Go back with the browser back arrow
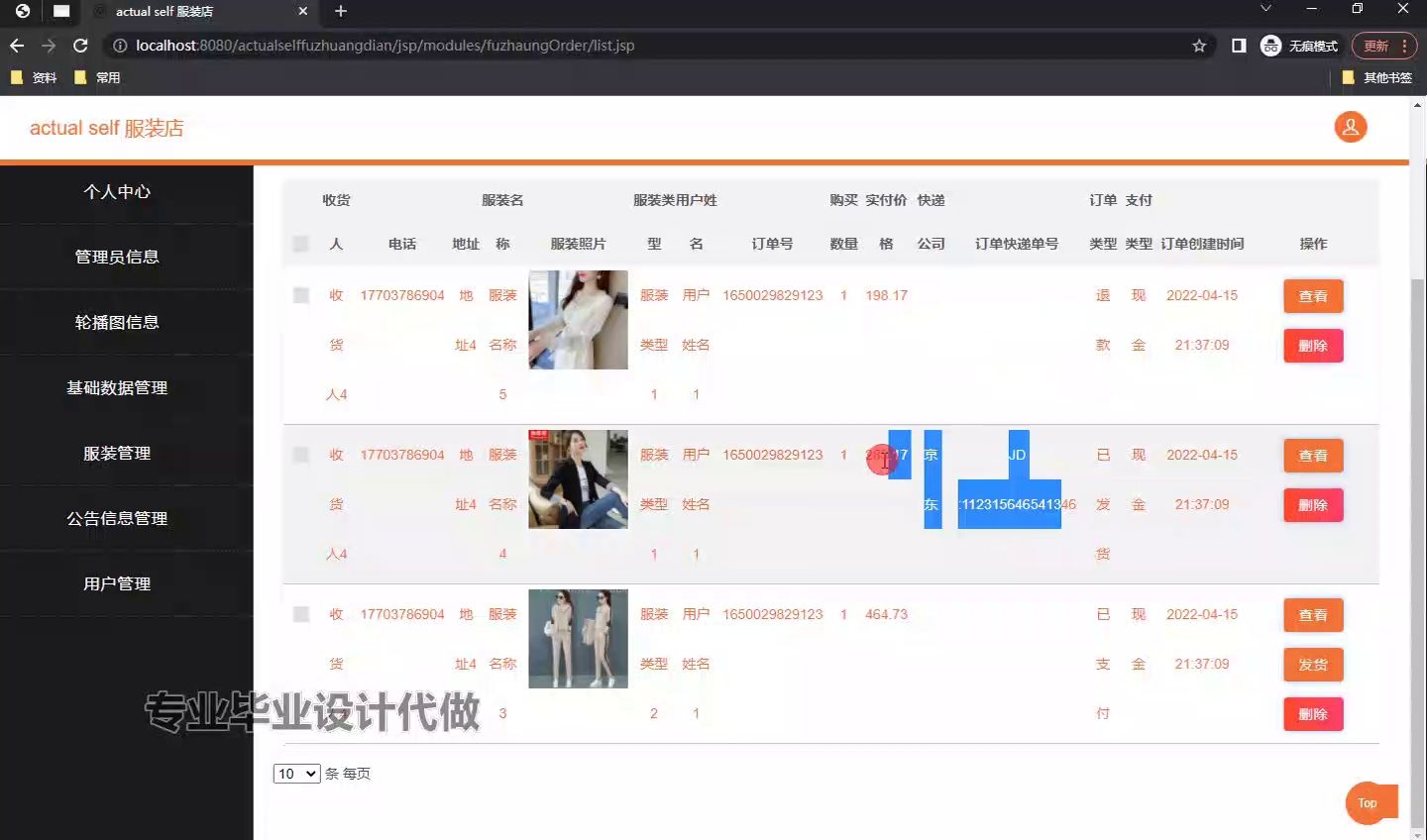The height and width of the screenshot is (840, 1427). (x=17, y=46)
